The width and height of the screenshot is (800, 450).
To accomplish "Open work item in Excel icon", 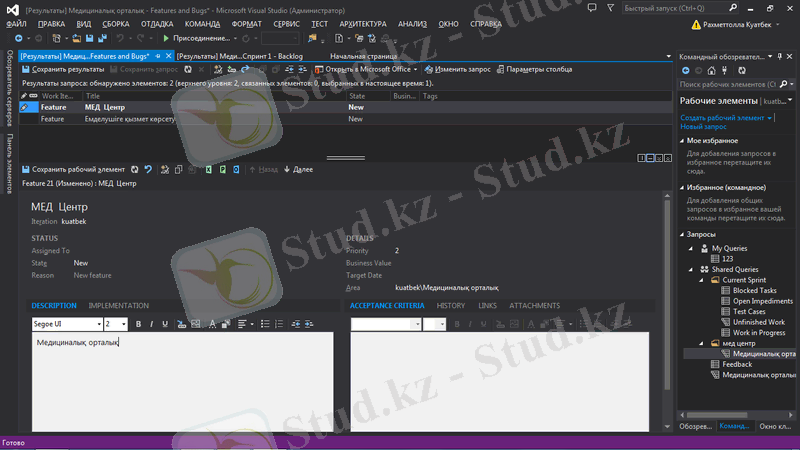I will click(x=209, y=169).
